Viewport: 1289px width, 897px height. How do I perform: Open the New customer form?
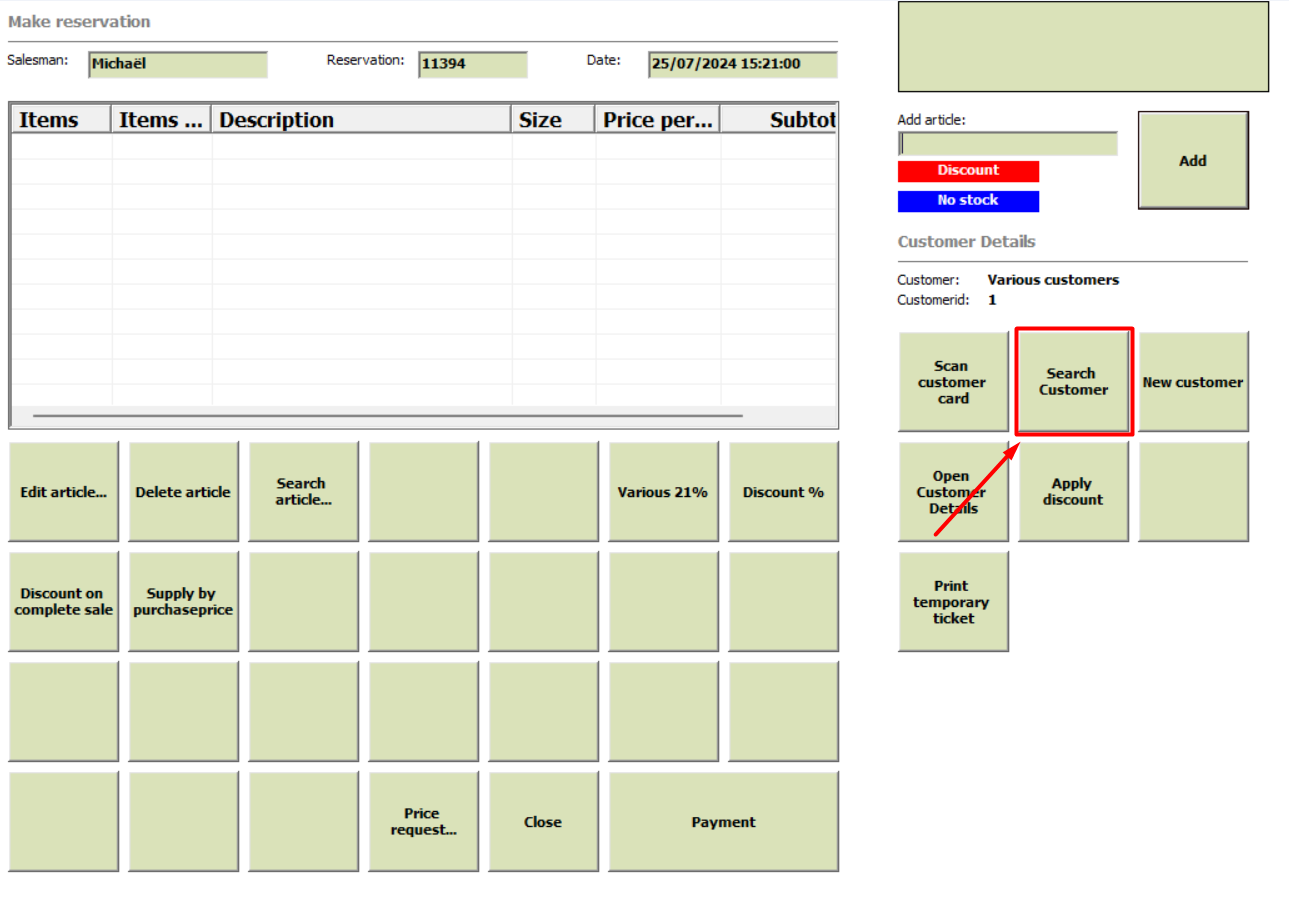(1193, 382)
